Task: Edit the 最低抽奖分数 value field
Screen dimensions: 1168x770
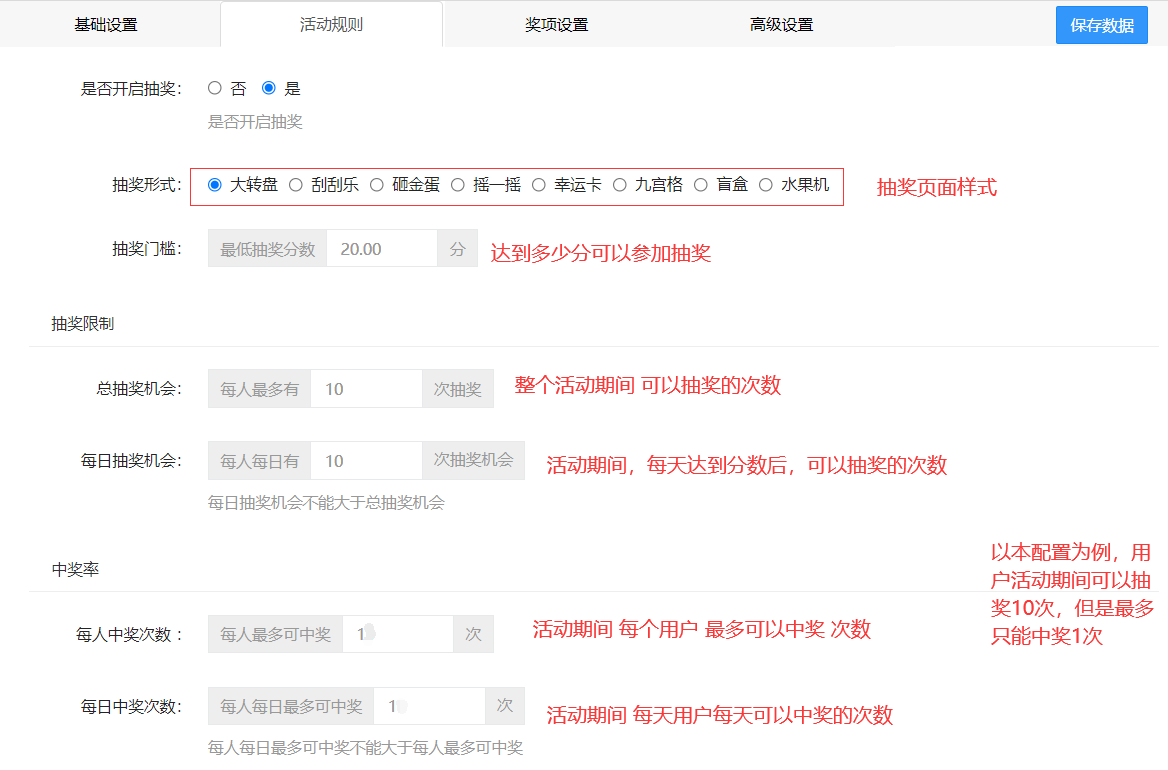Action: 382,249
